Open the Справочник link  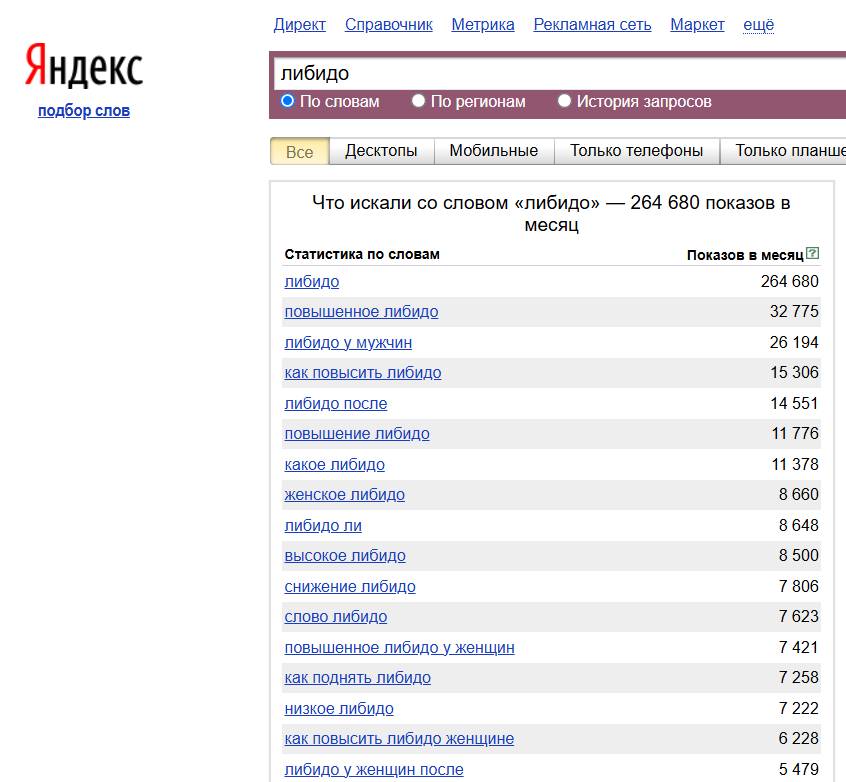[x=388, y=25]
